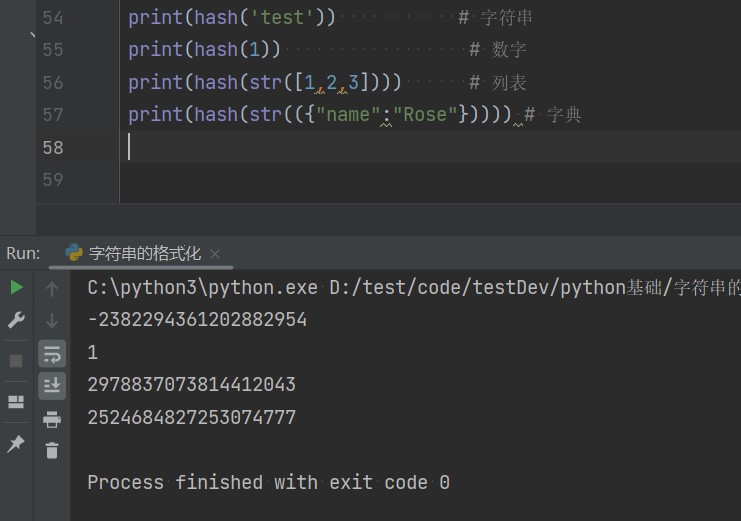Viewport: 741px width, 521px height.
Task: Click gutter line number 54
Action: tap(53, 18)
